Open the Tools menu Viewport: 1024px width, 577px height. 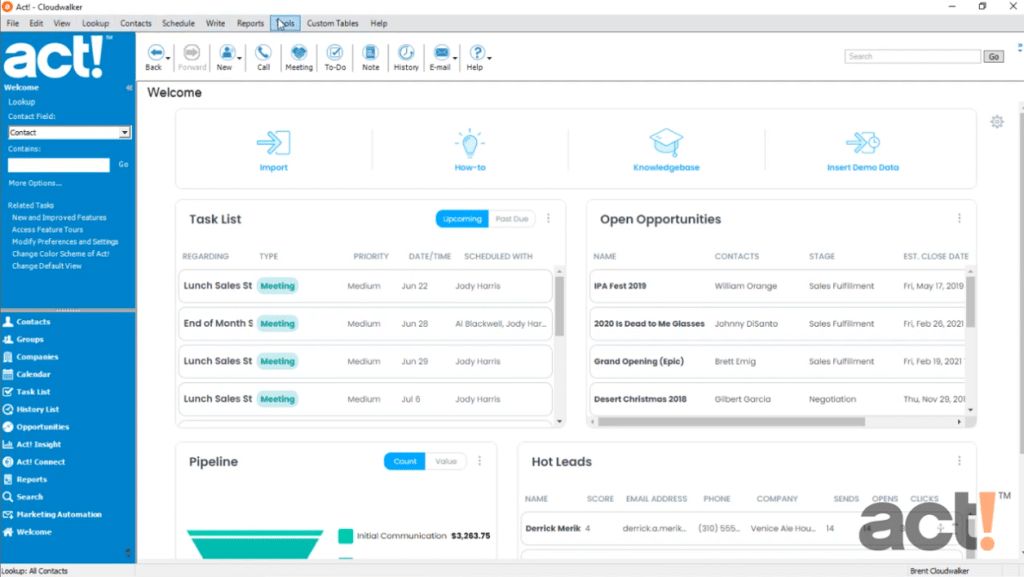tap(284, 23)
